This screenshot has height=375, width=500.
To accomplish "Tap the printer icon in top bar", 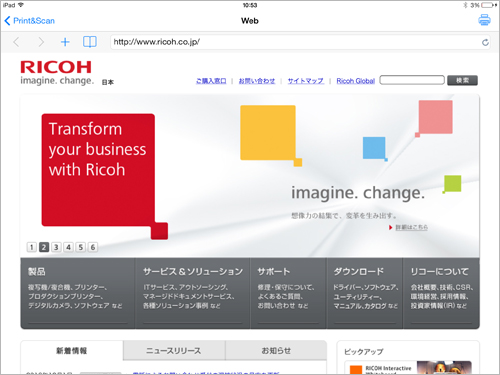I will coord(484,20).
